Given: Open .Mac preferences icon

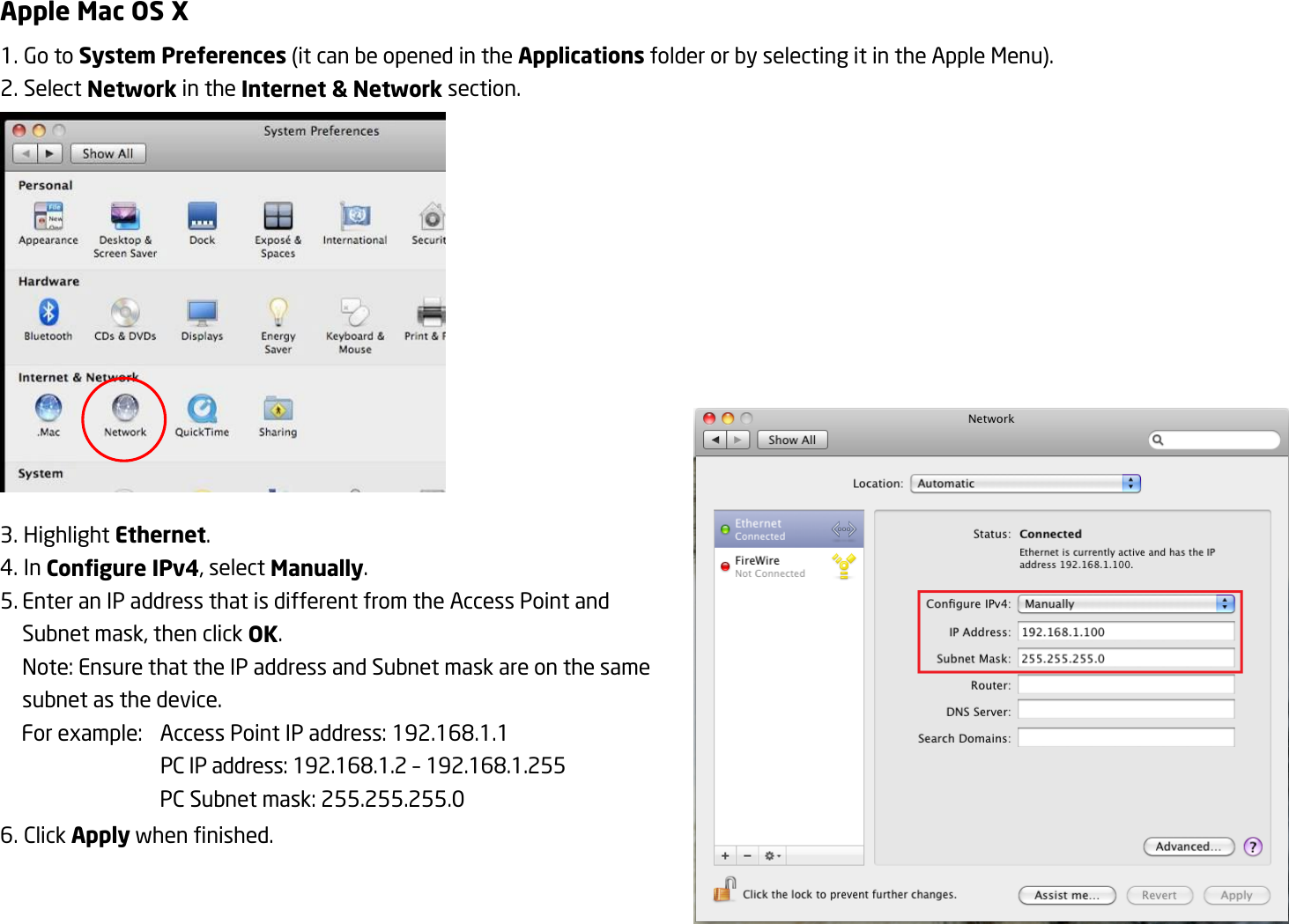Looking at the screenshot, I should point(48,408).
